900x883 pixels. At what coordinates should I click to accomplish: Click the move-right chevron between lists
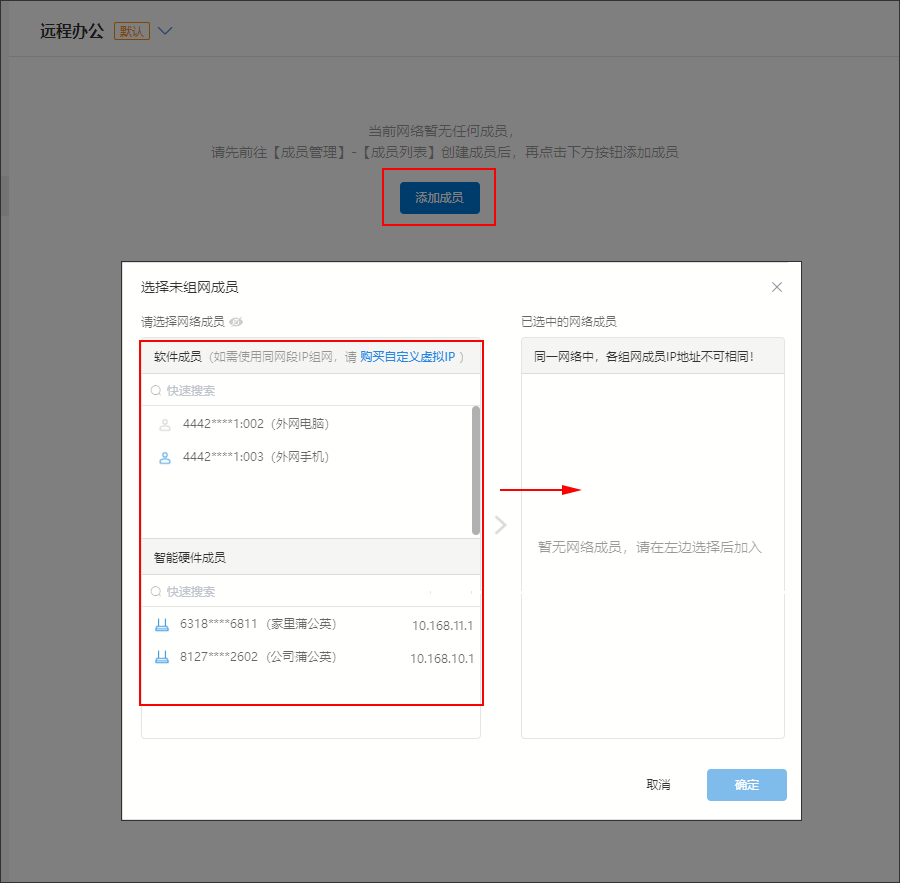coord(501,524)
